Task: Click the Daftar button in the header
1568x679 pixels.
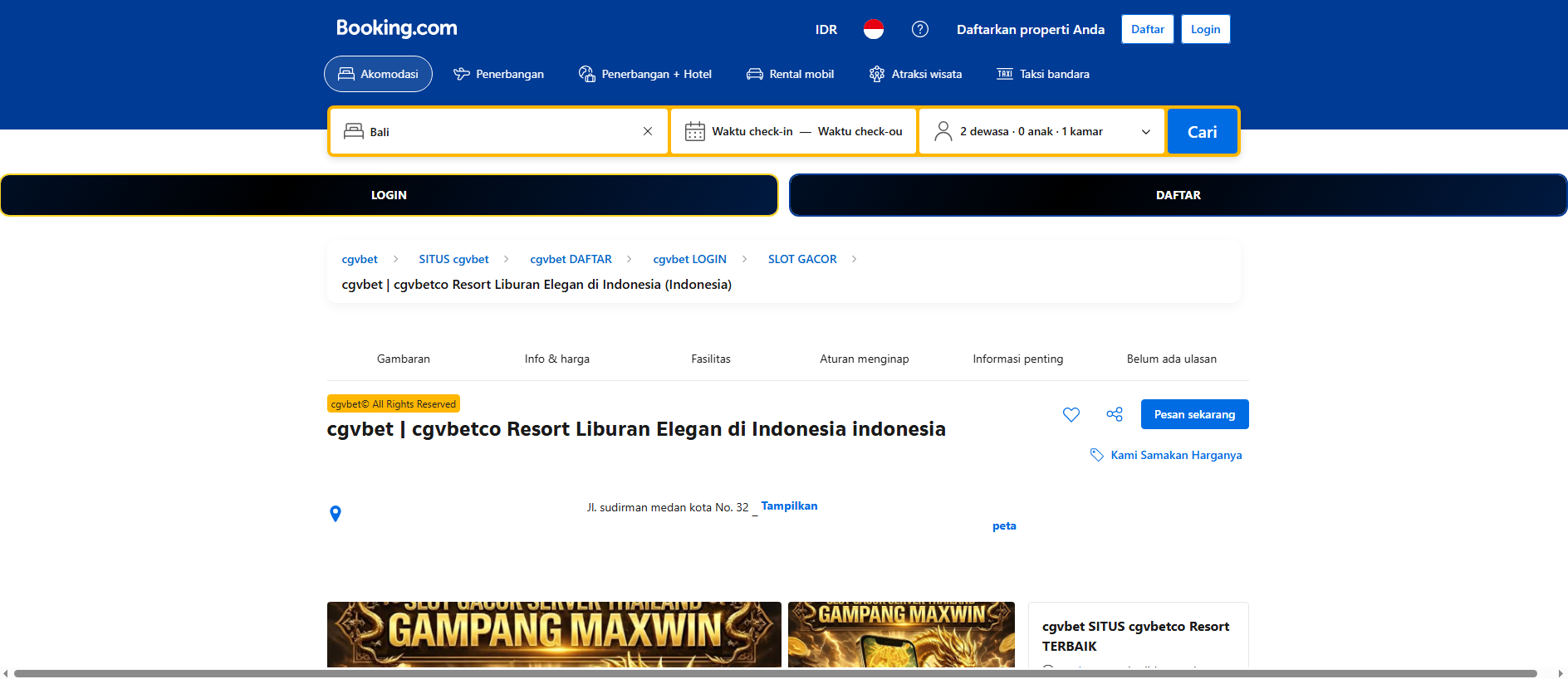Action: click(1148, 29)
